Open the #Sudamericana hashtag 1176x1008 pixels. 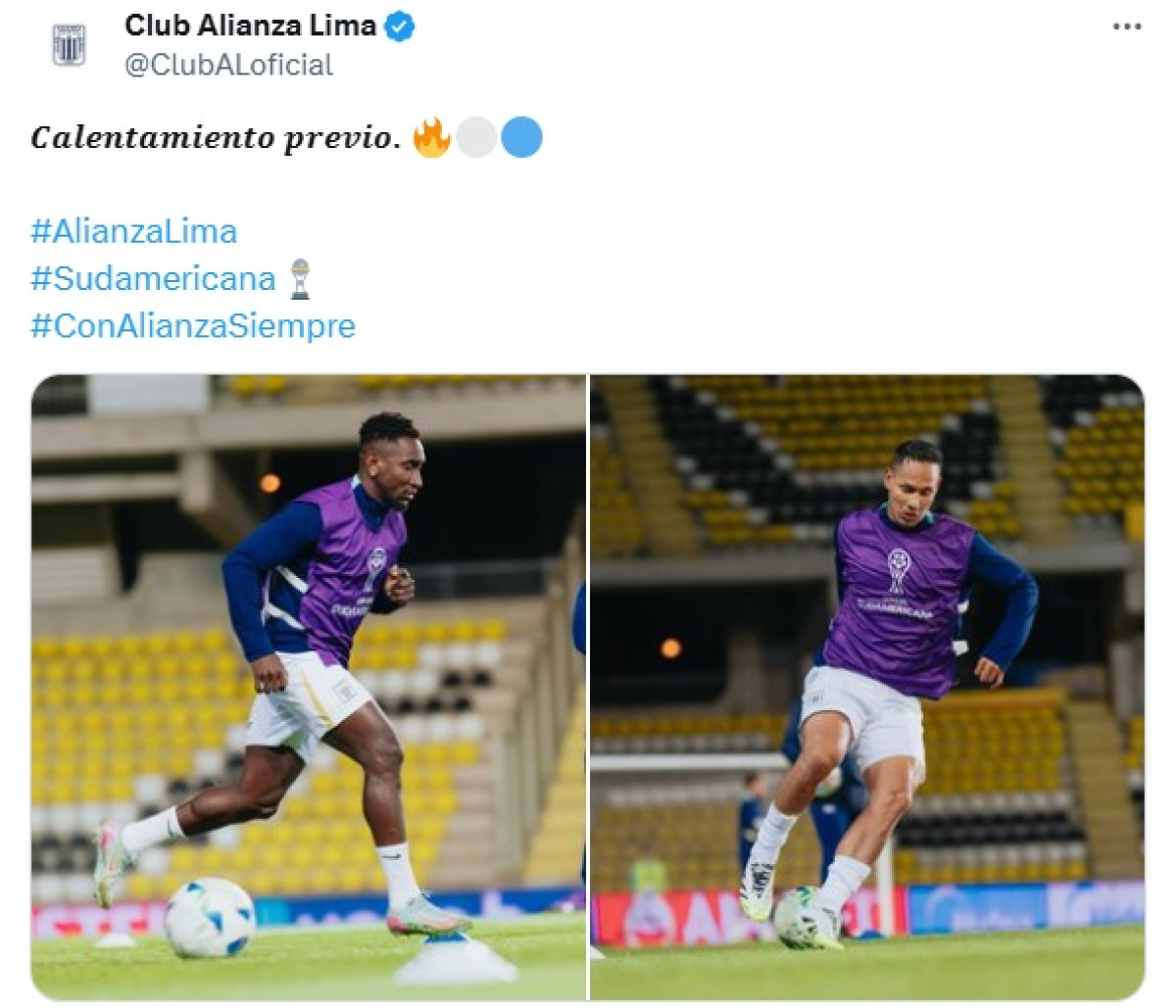click(154, 278)
